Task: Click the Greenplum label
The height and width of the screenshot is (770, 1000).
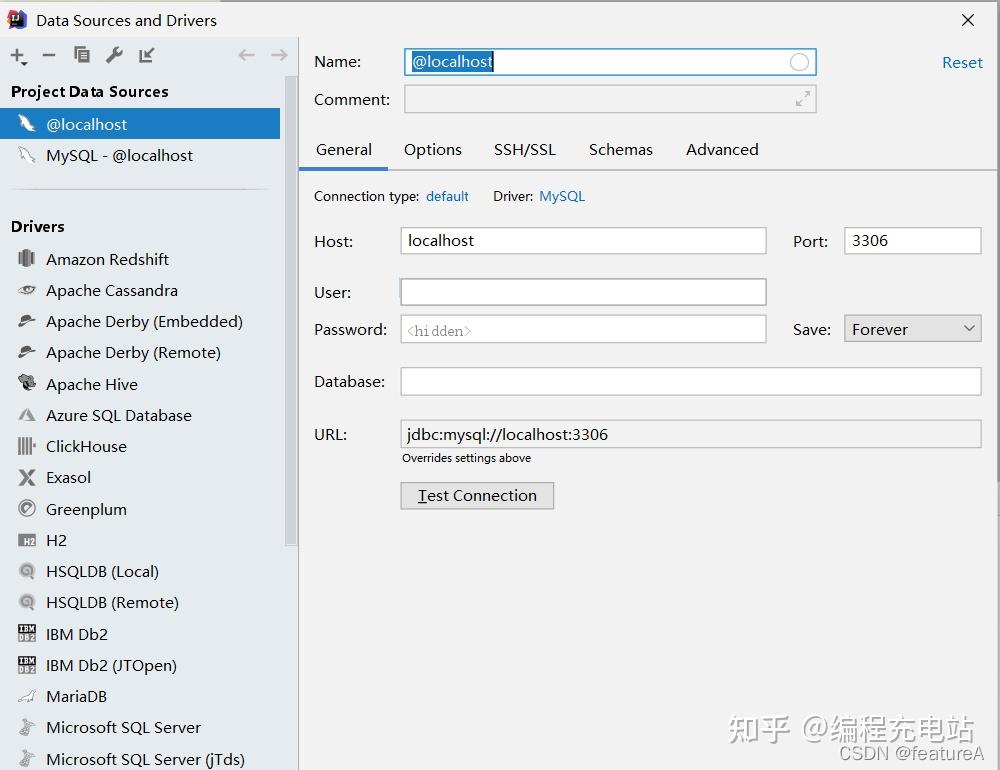Action: click(86, 509)
